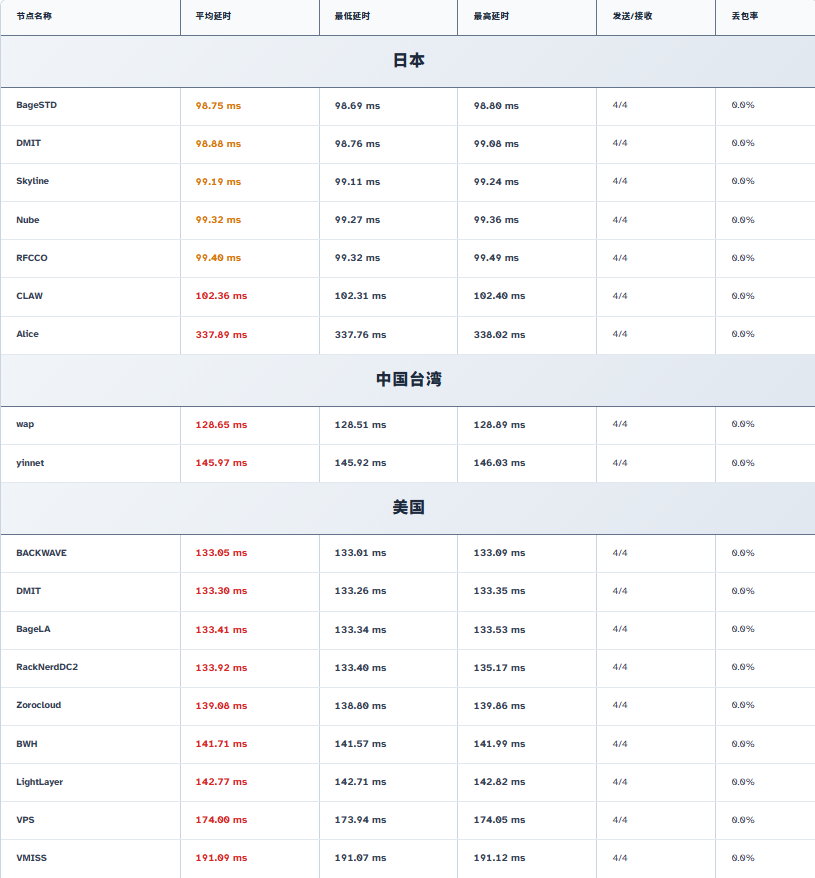Collapse the 美国 group section
This screenshot has height=878, width=815.
click(x=408, y=508)
